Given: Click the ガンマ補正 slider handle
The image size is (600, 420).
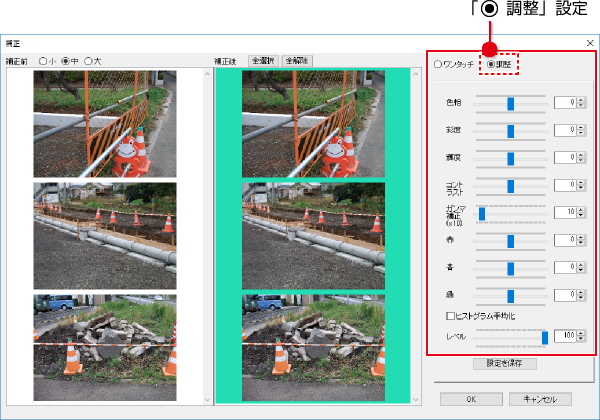Looking at the screenshot, I should pos(482,214).
